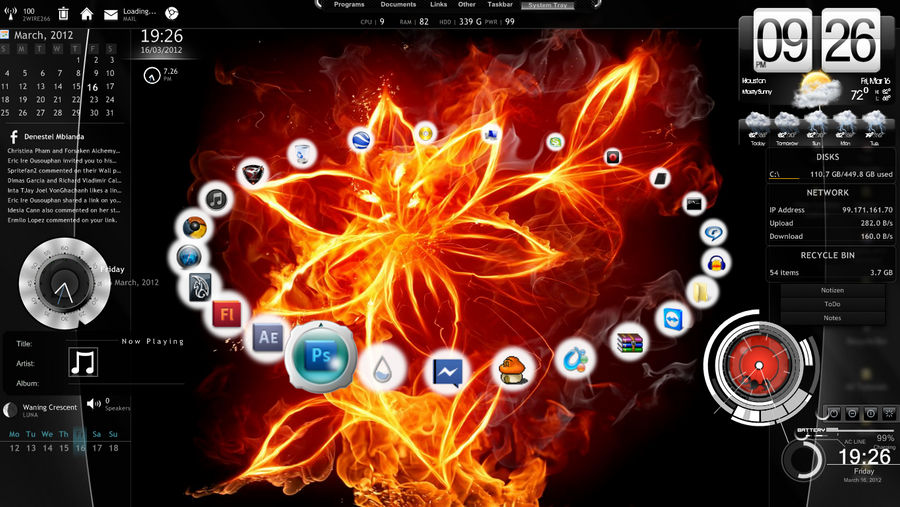Screen dimensions: 900x507
Task: Click the blue swirl dock icon
Action: pos(575,359)
